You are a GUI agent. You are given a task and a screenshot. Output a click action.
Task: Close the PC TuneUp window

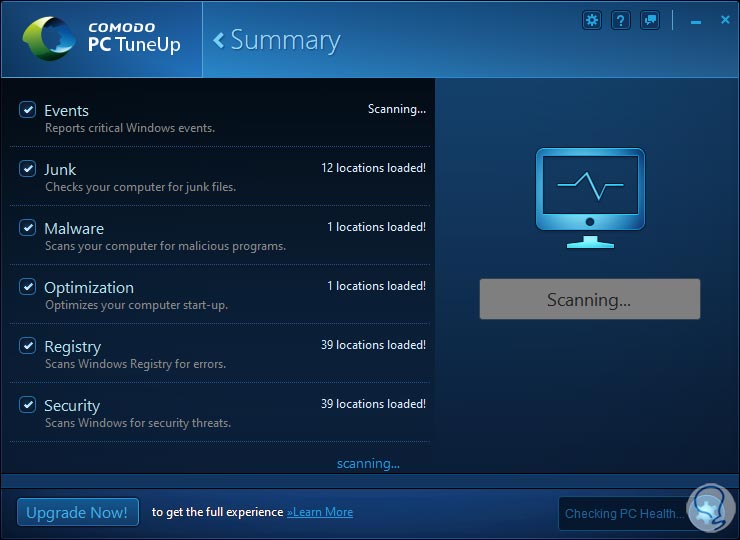tap(725, 20)
